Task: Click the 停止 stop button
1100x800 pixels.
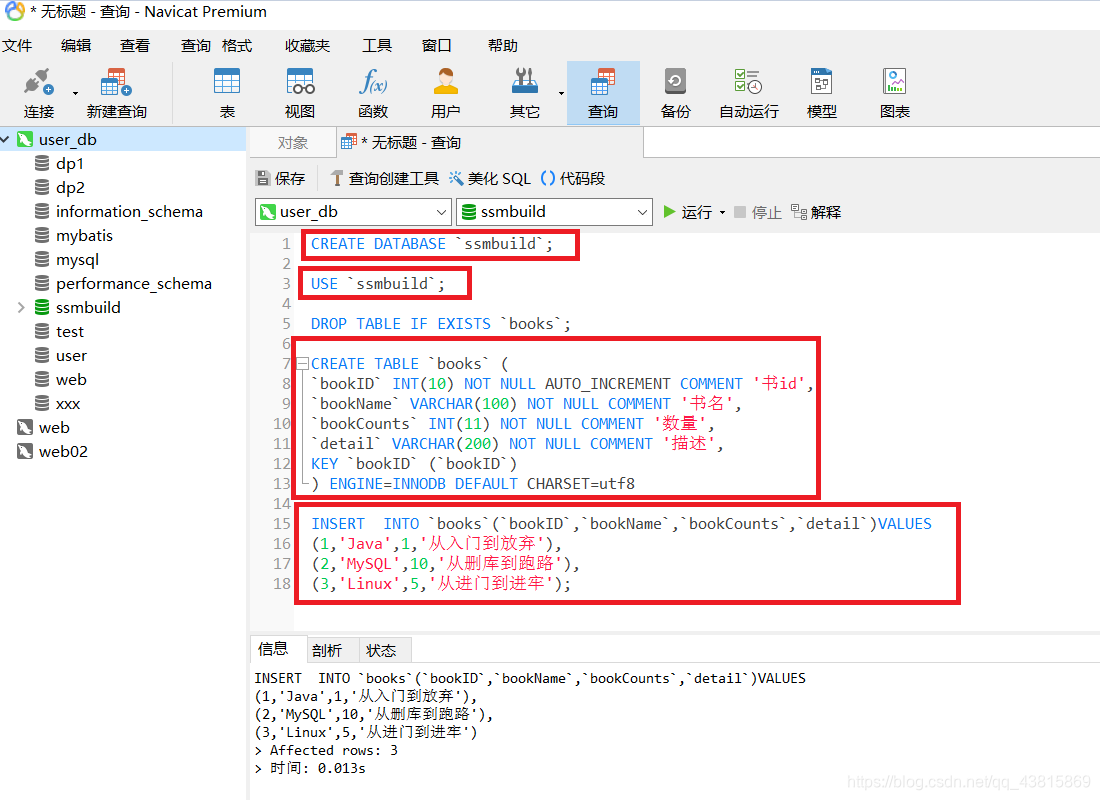Action: (758, 212)
